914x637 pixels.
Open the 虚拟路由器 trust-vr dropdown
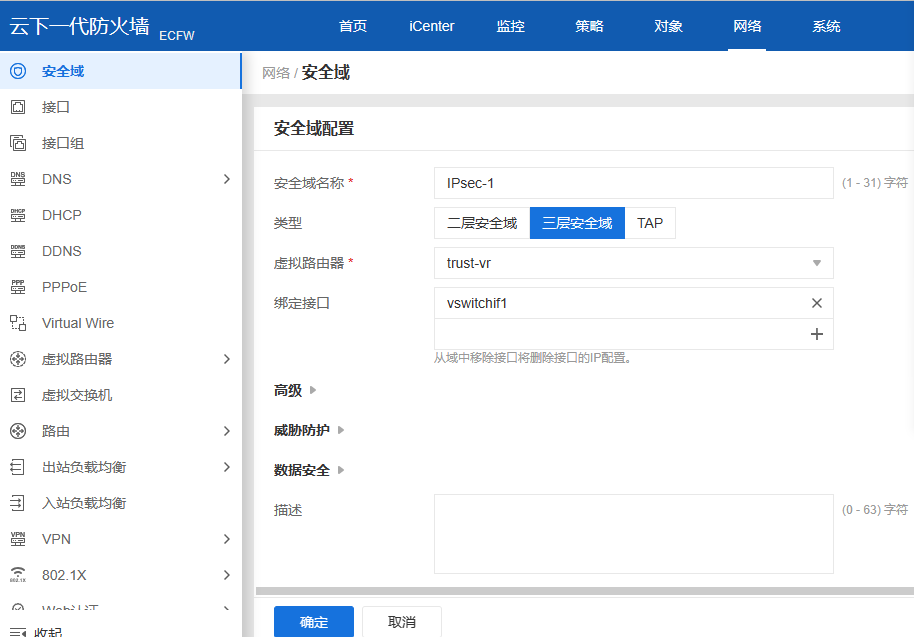pyautogui.click(x=633, y=263)
